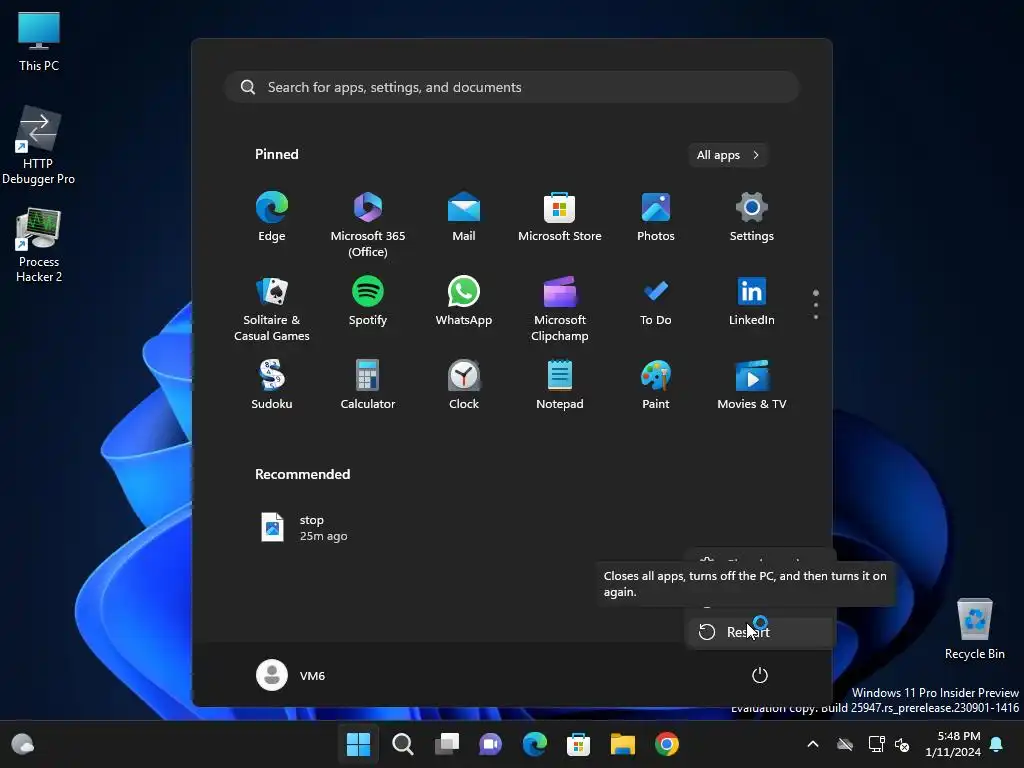Open taskbar Search
Image resolution: width=1024 pixels, height=768 pixels.
[402, 744]
